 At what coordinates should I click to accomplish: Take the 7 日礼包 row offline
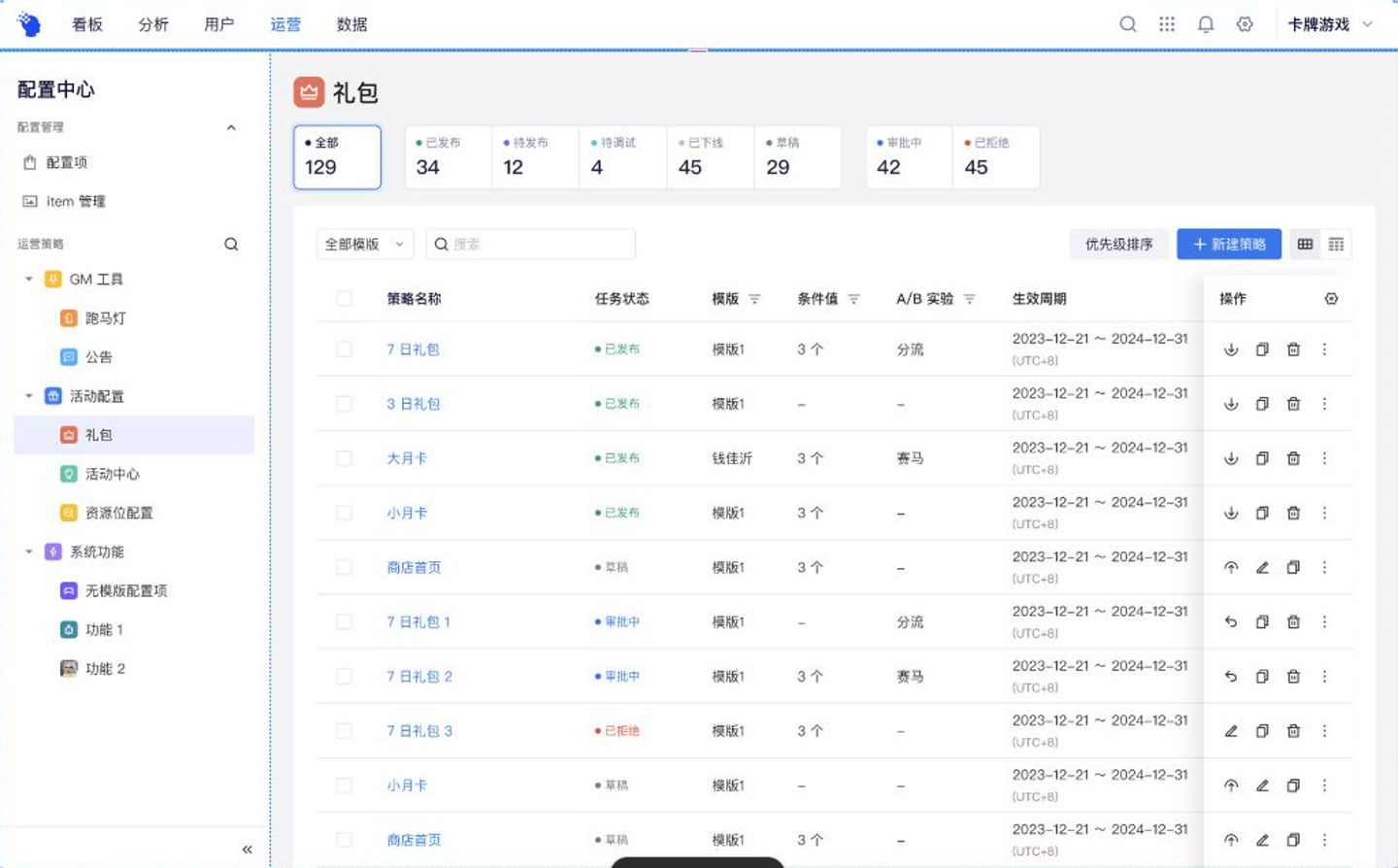[1231, 350]
